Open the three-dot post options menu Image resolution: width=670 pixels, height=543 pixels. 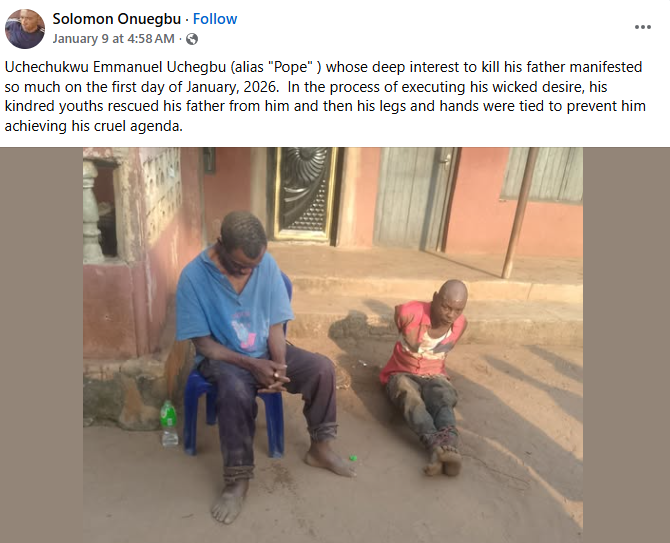(642, 27)
